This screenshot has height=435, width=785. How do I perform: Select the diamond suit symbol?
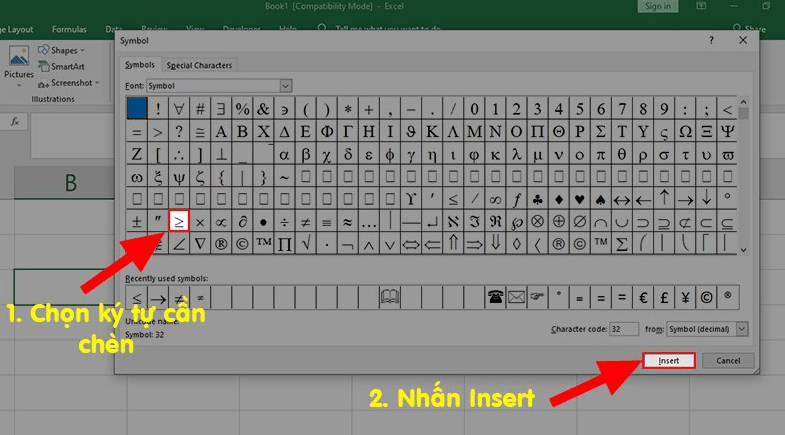pos(559,199)
